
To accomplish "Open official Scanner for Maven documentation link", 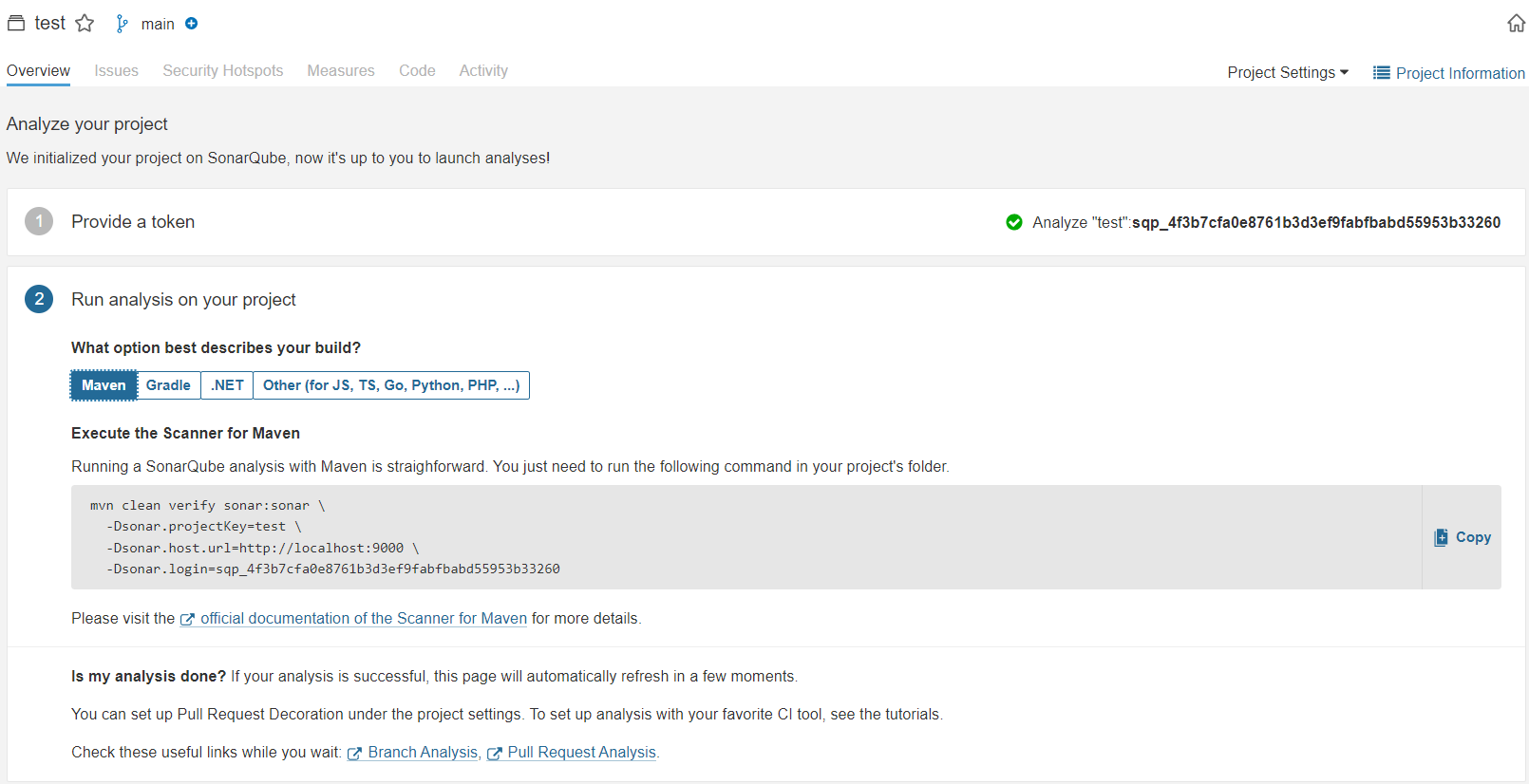I will (x=363, y=619).
